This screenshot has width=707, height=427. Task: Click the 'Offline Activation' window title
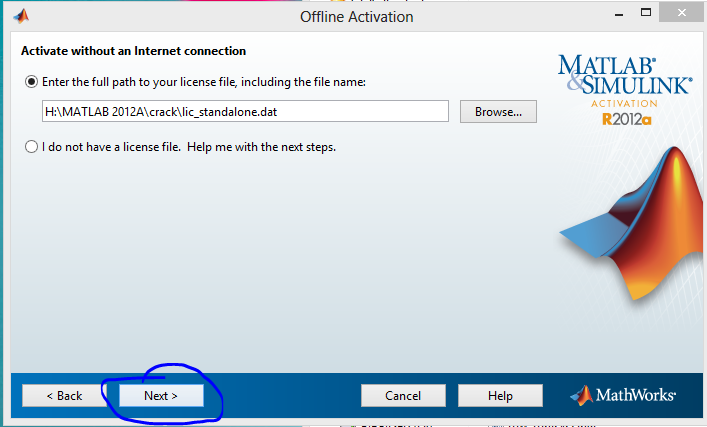pyautogui.click(x=357, y=17)
